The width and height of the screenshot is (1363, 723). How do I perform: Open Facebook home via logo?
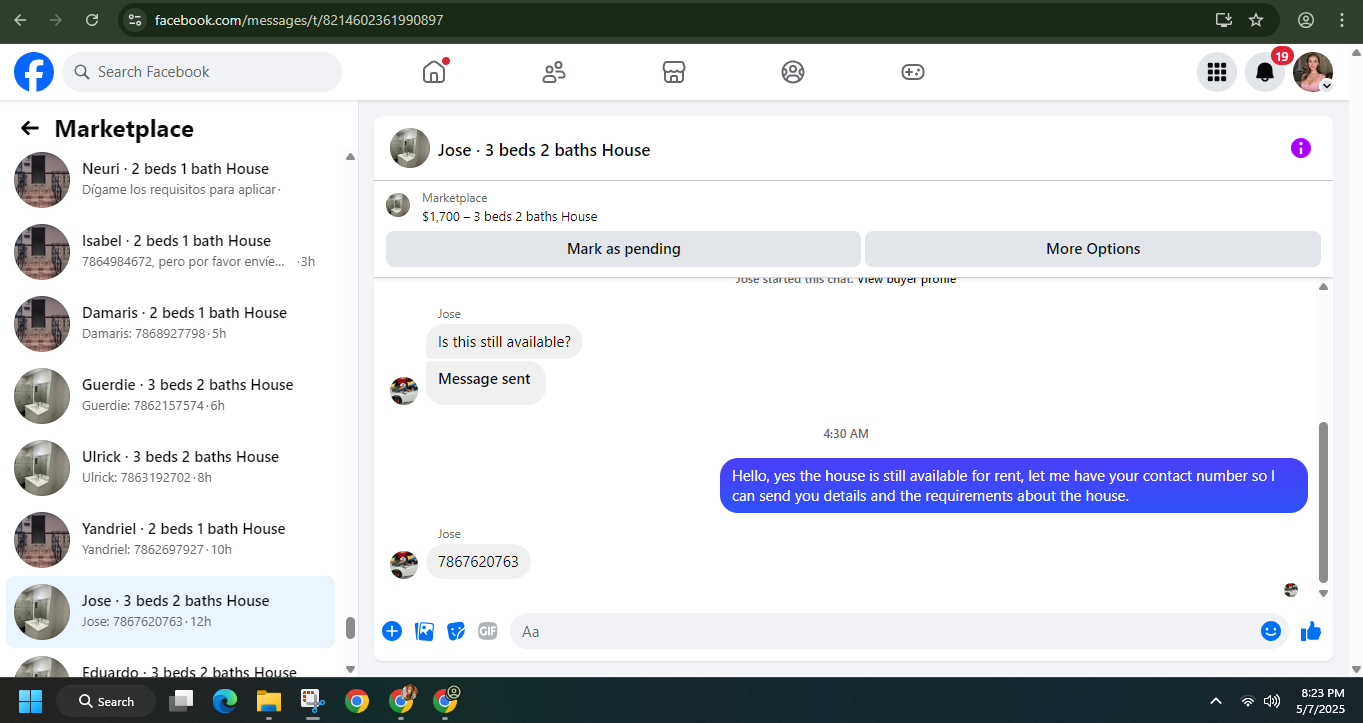tap(34, 72)
